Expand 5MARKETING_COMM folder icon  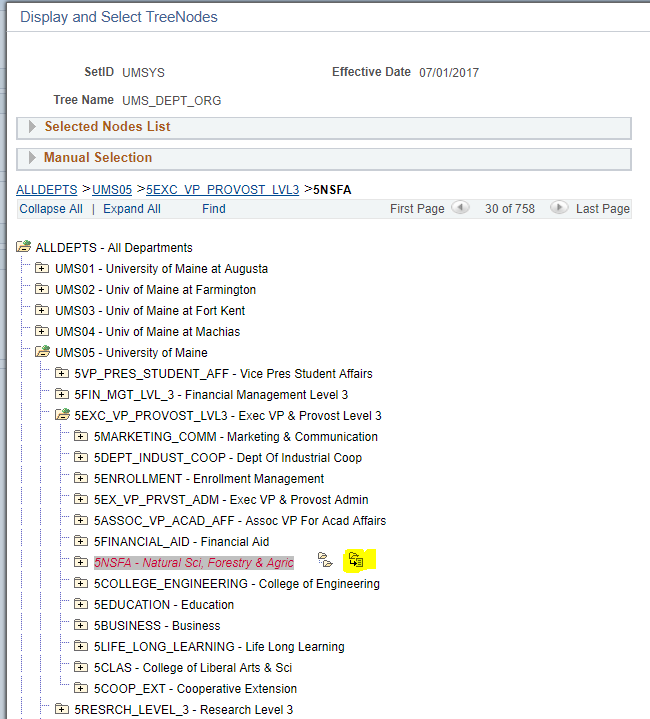81,436
